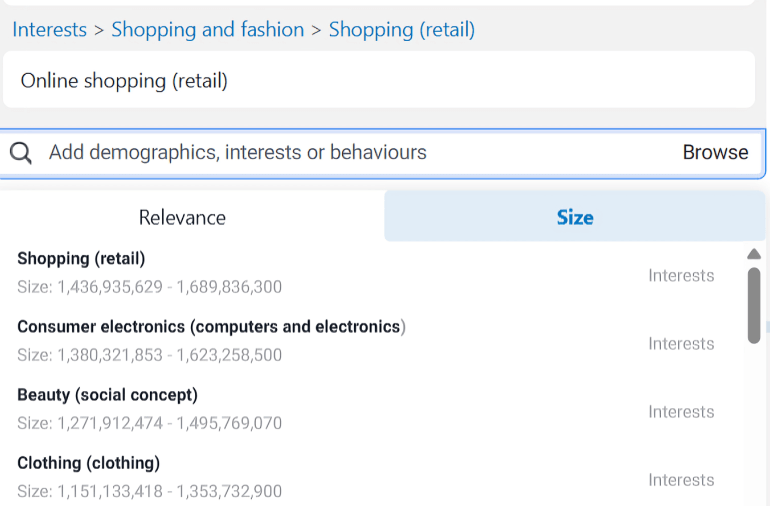Select the Online shopping (retail) entry

(124, 81)
